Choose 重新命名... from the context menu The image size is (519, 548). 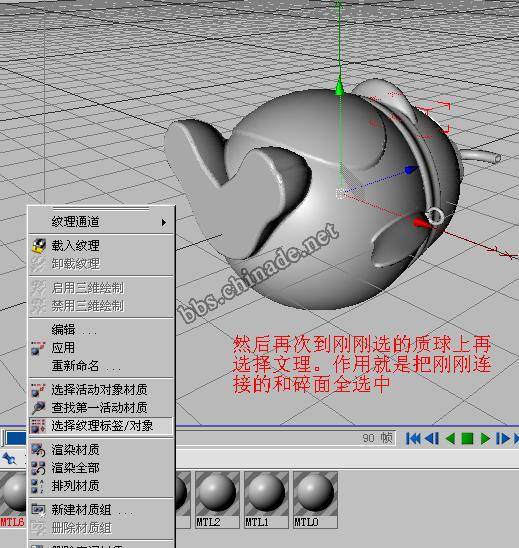(x=86, y=366)
